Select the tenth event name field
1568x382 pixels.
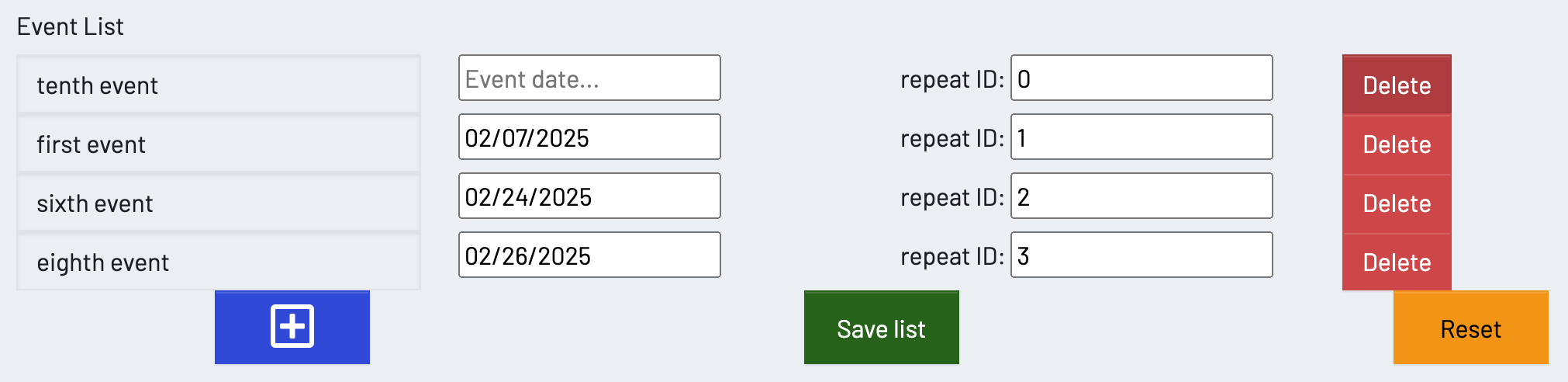click(x=219, y=85)
